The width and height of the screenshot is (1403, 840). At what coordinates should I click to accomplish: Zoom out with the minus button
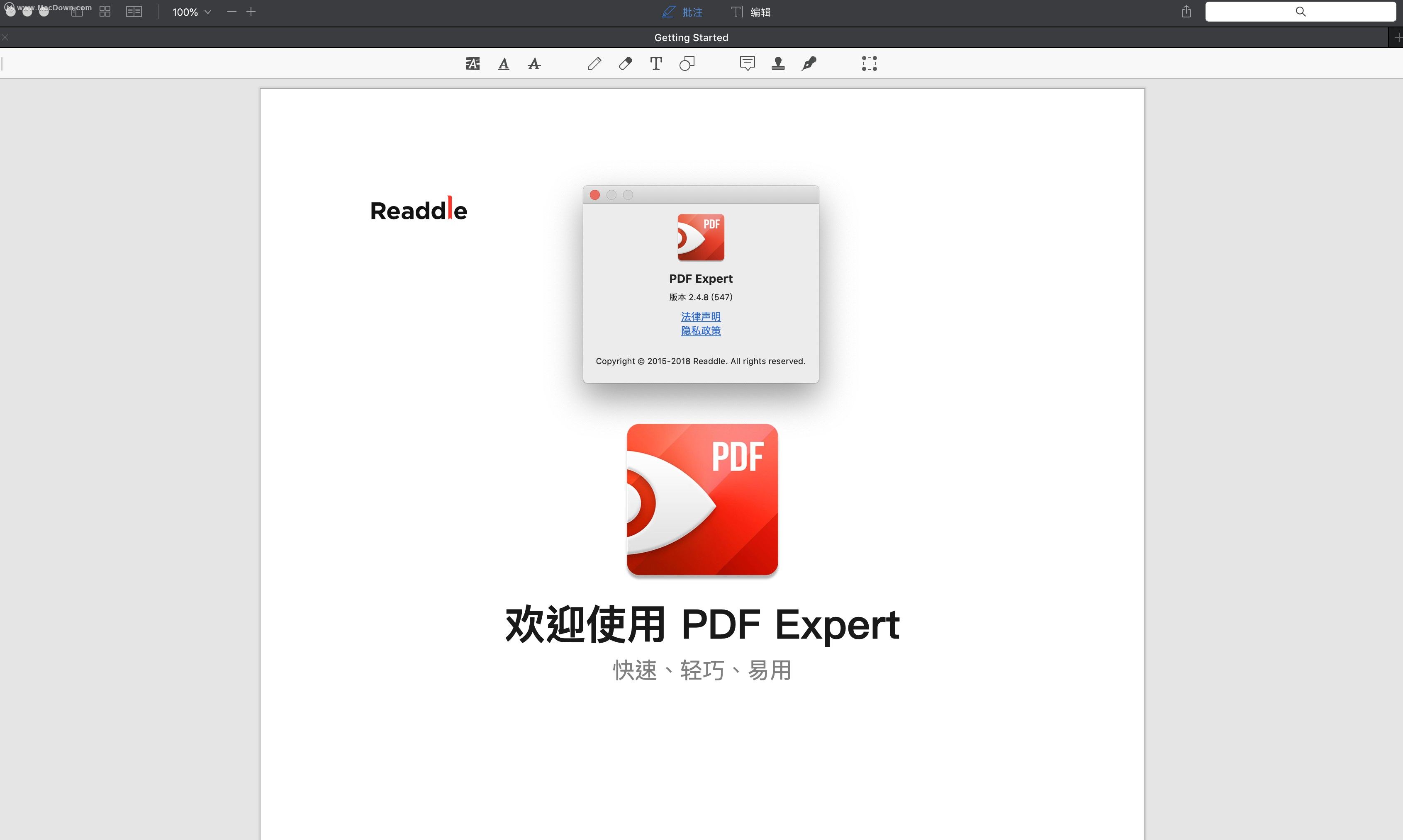point(231,12)
